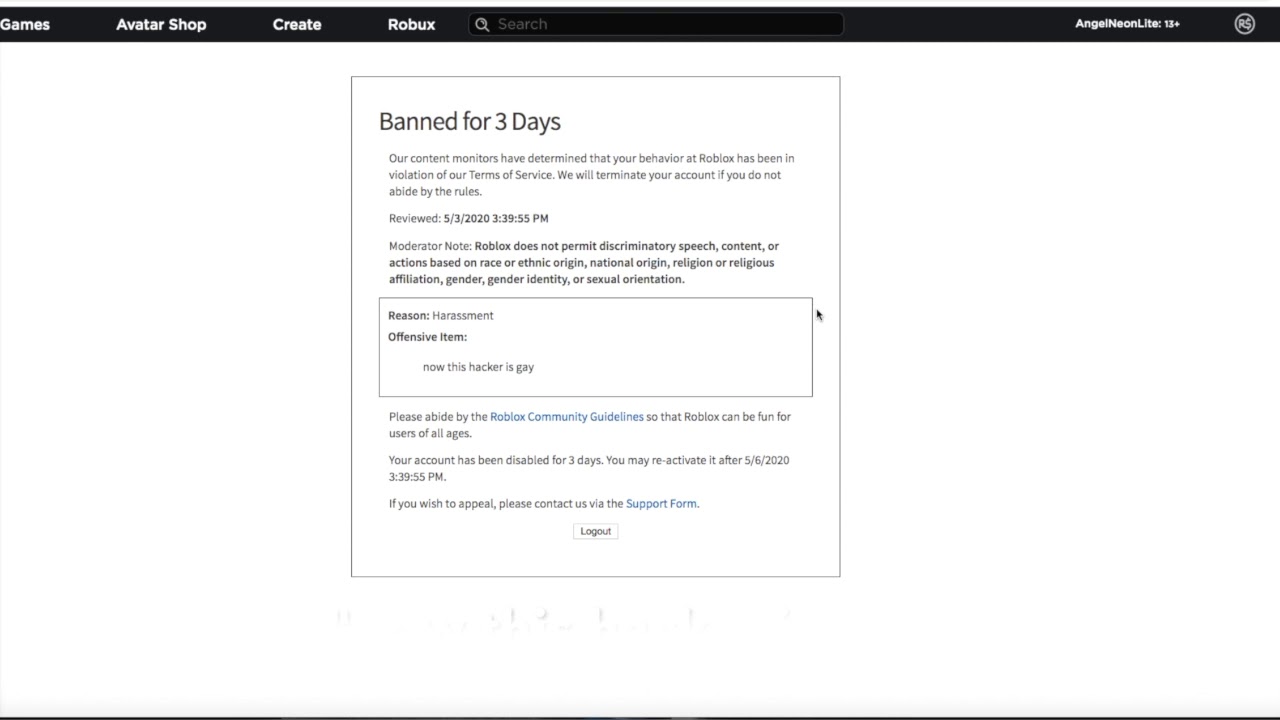Select the offensive item quote text
The image size is (1280, 720).
[x=478, y=367]
